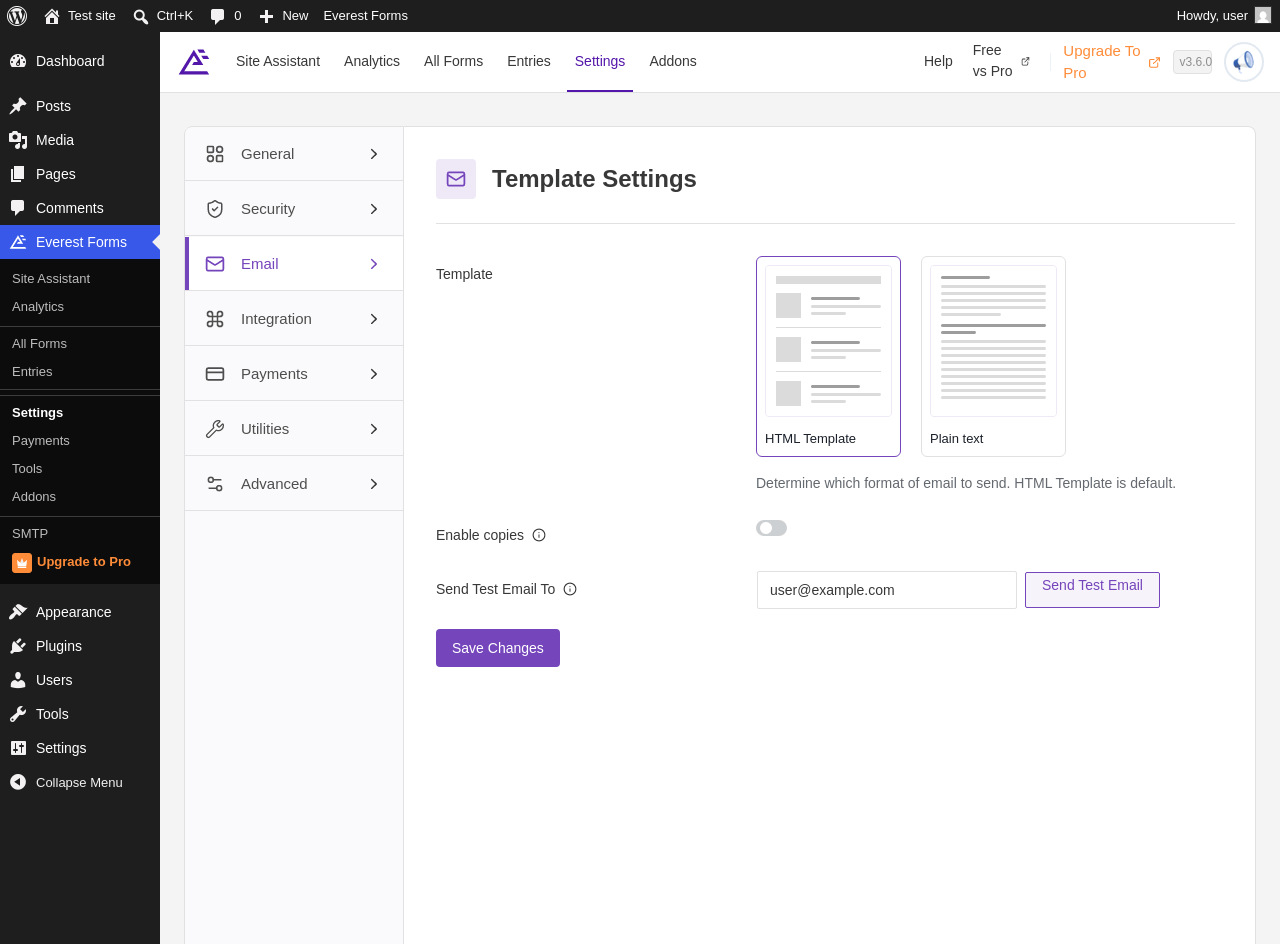Expand the Integration section chevron

click(x=374, y=319)
